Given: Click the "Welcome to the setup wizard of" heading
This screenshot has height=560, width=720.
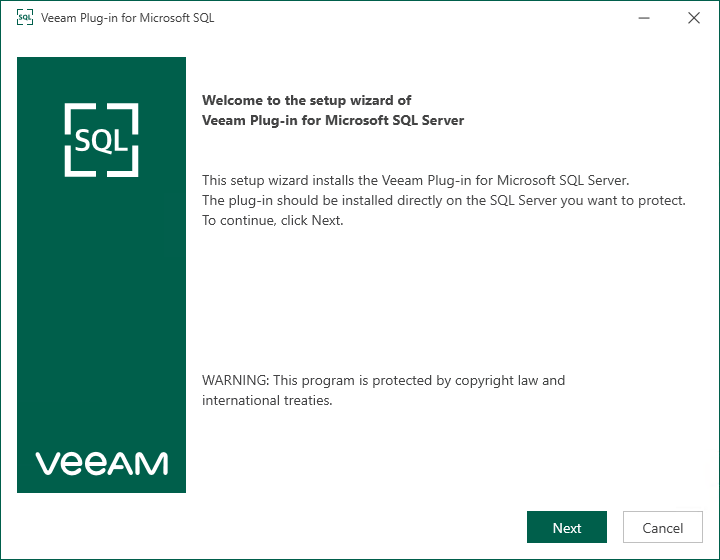Looking at the screenshot, I should [307, 100].
